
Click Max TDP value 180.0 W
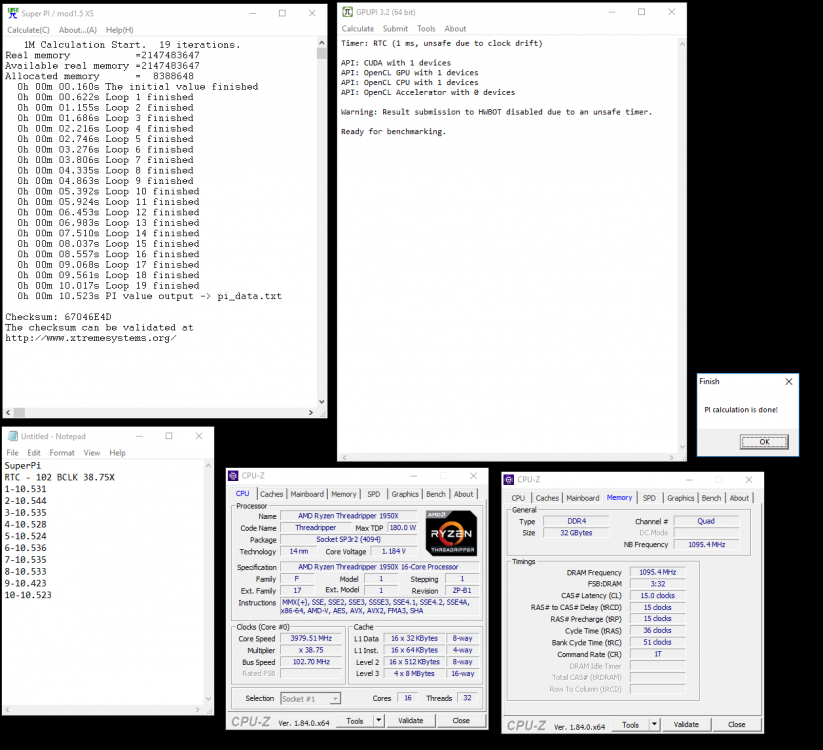[x=403, y=527]
